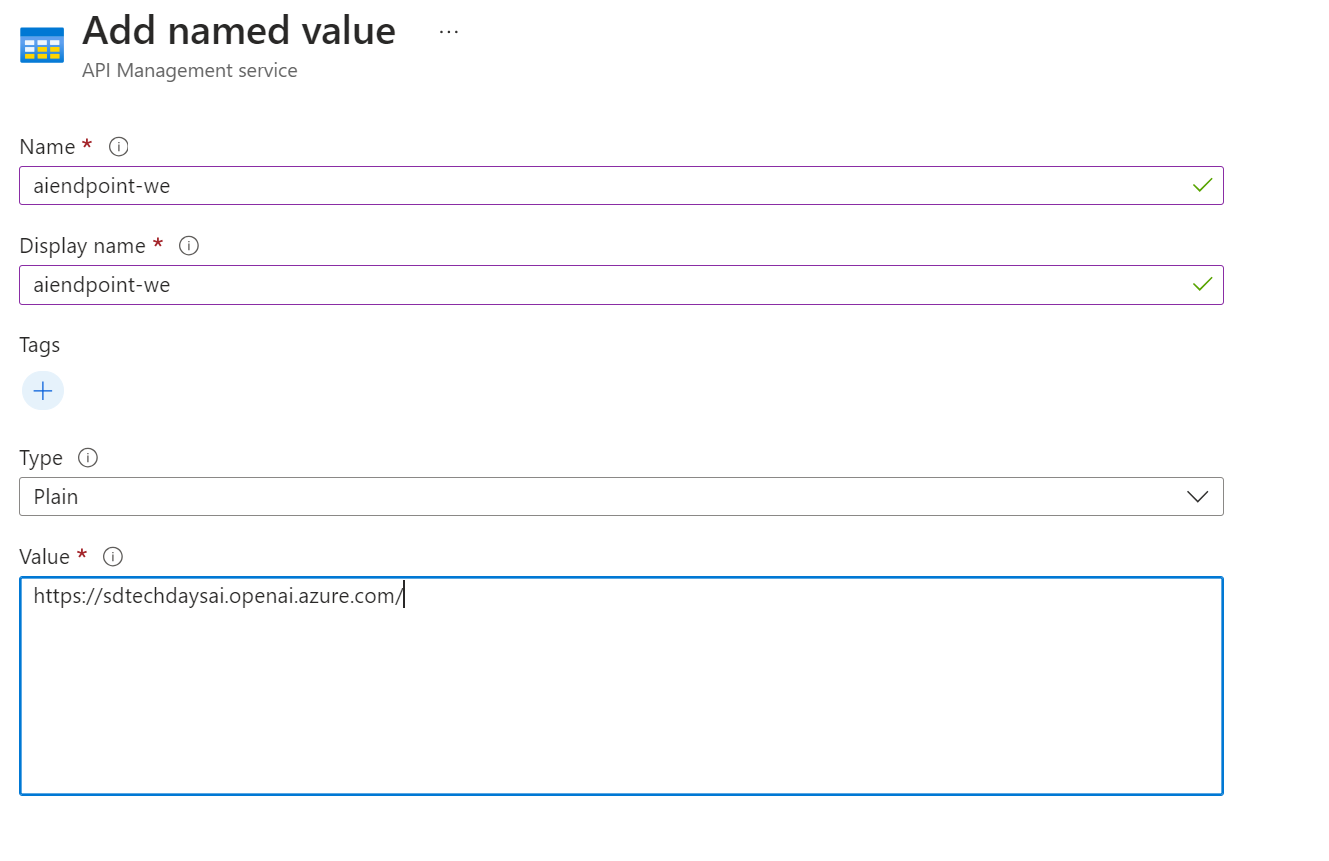The image size is (1329, 861).
Task: Focus the Name field containing aiendpoint-we
Action: [600, 186]
